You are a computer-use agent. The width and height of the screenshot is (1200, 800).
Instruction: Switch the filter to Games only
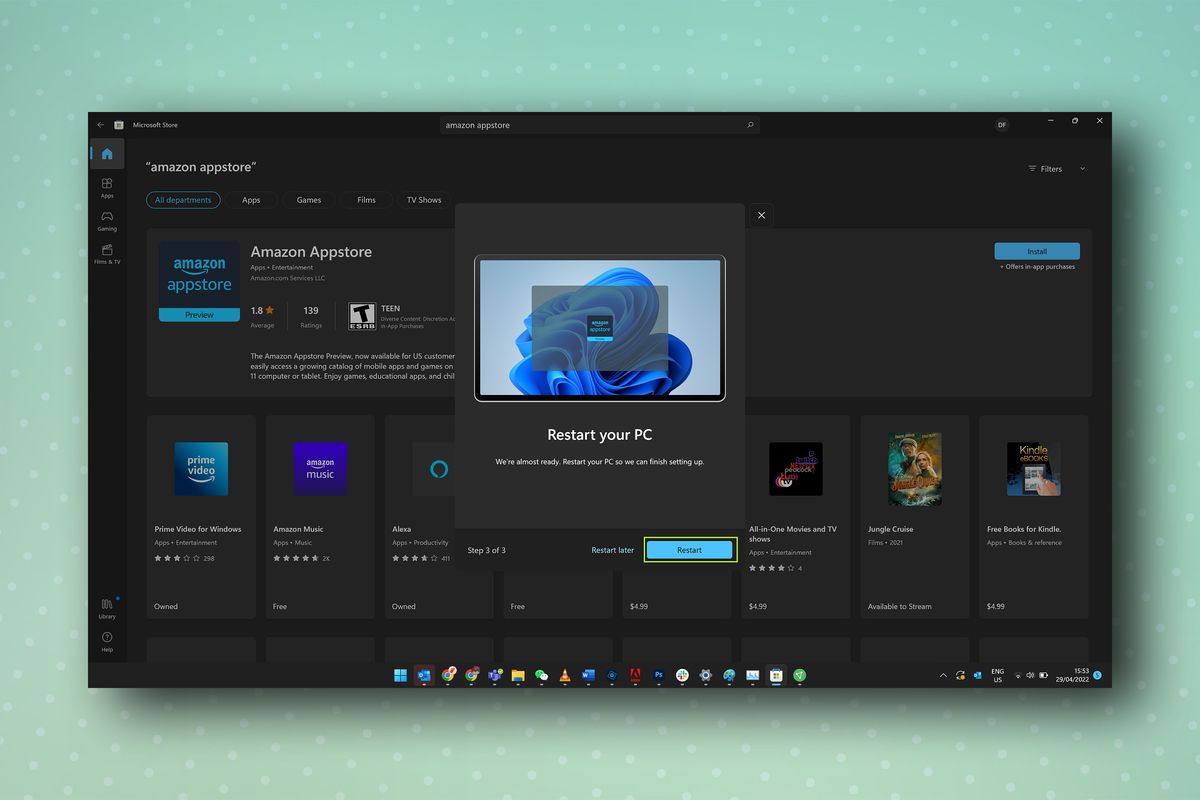click(308, 200)
